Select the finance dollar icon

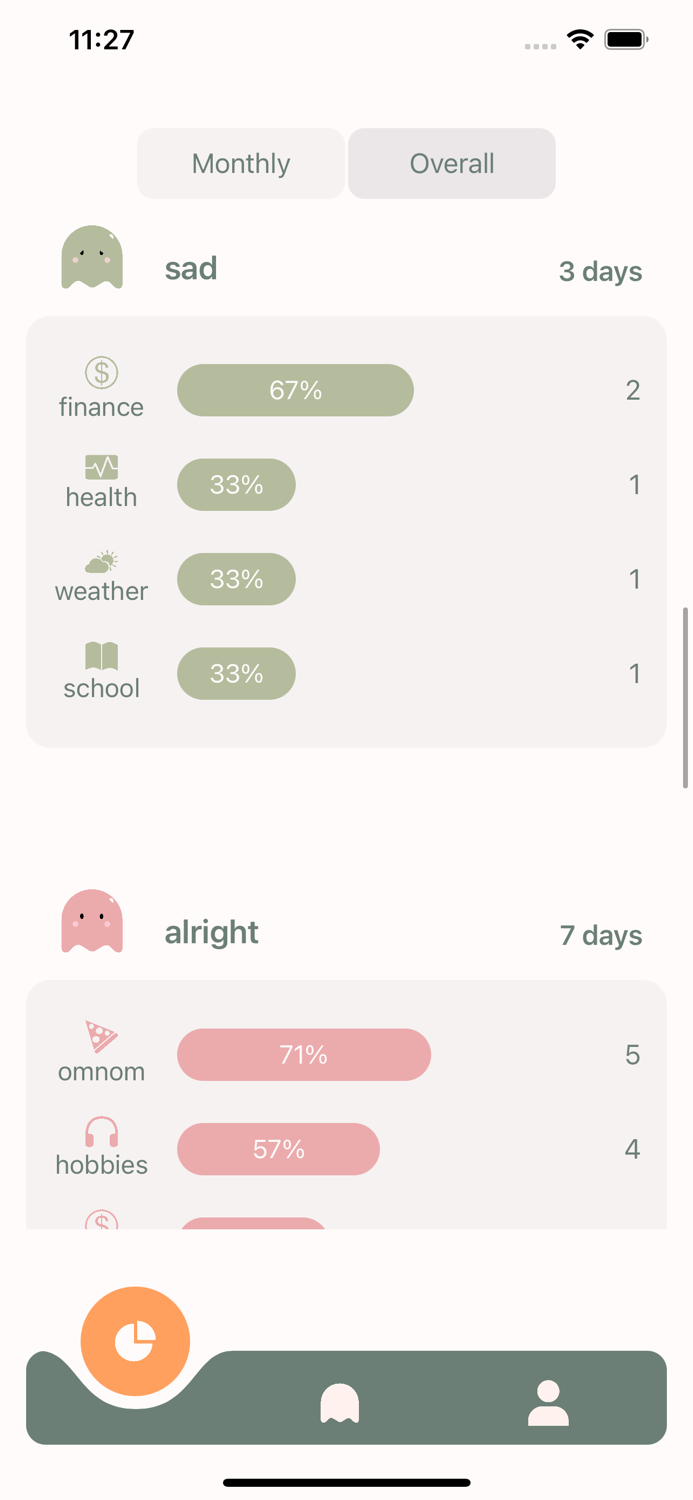(100, 371)
